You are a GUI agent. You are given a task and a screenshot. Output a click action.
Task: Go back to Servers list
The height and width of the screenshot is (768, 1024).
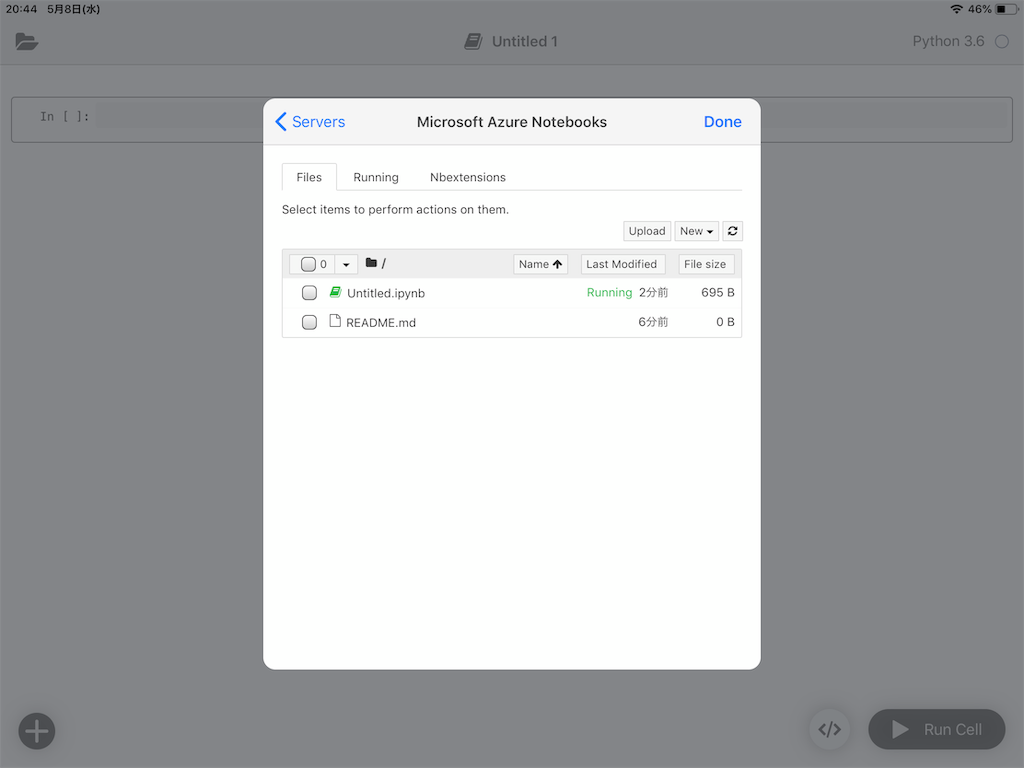click(310, 122)
